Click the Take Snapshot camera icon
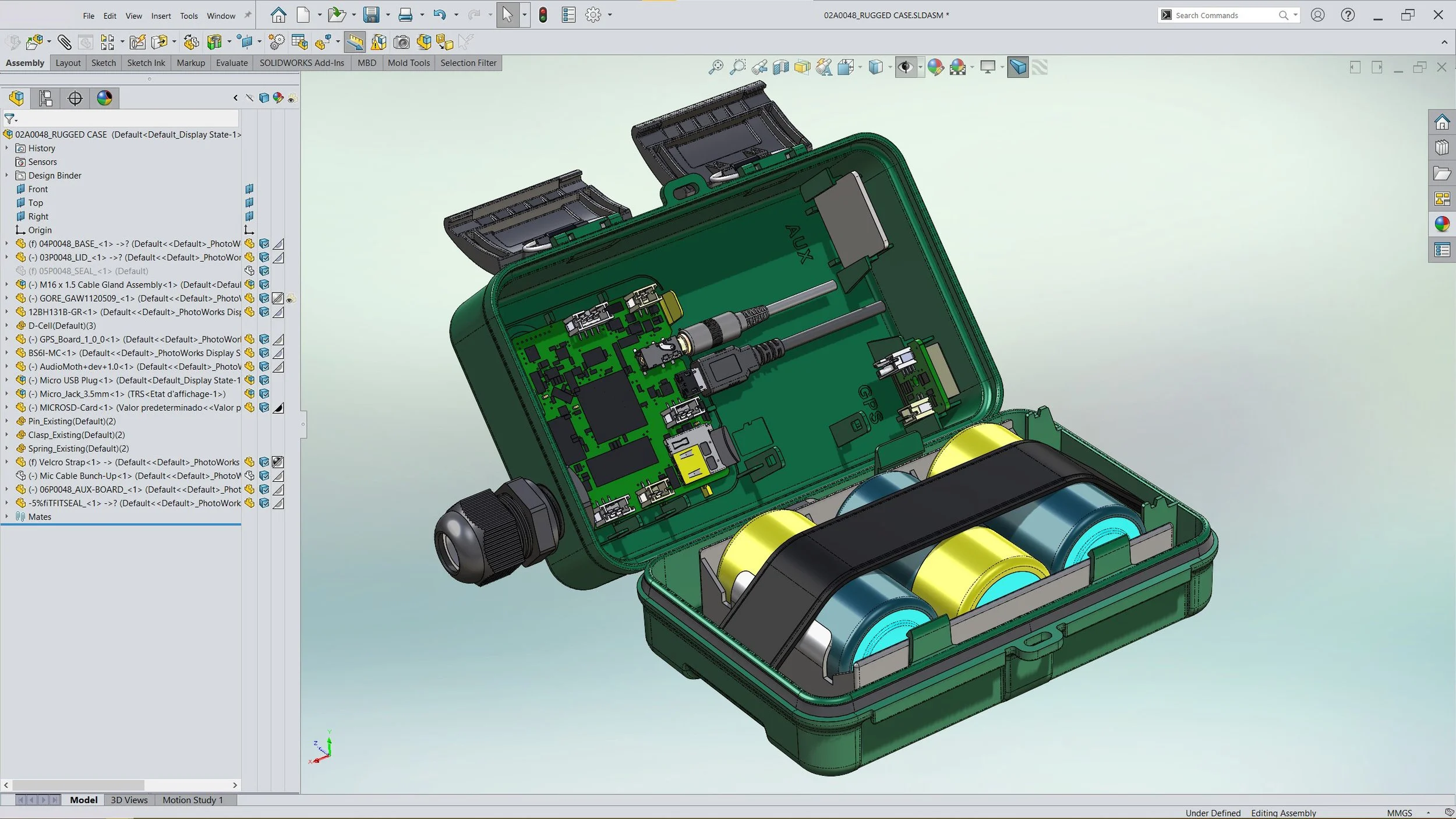Viewport: 1456px width, 819px height. (x=401, y=42)
